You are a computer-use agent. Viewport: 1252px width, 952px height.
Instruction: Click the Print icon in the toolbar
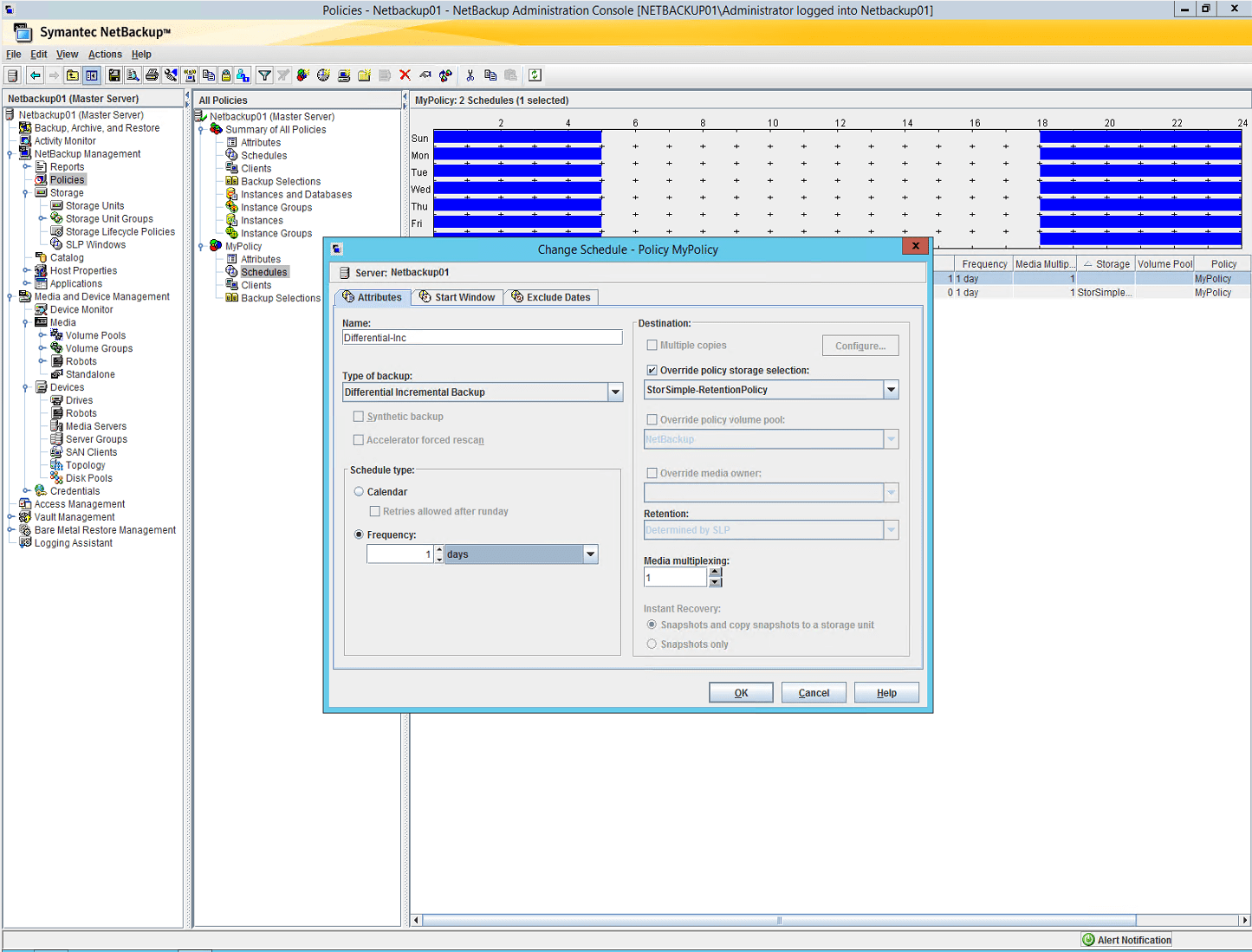click(x=152, y=75)
